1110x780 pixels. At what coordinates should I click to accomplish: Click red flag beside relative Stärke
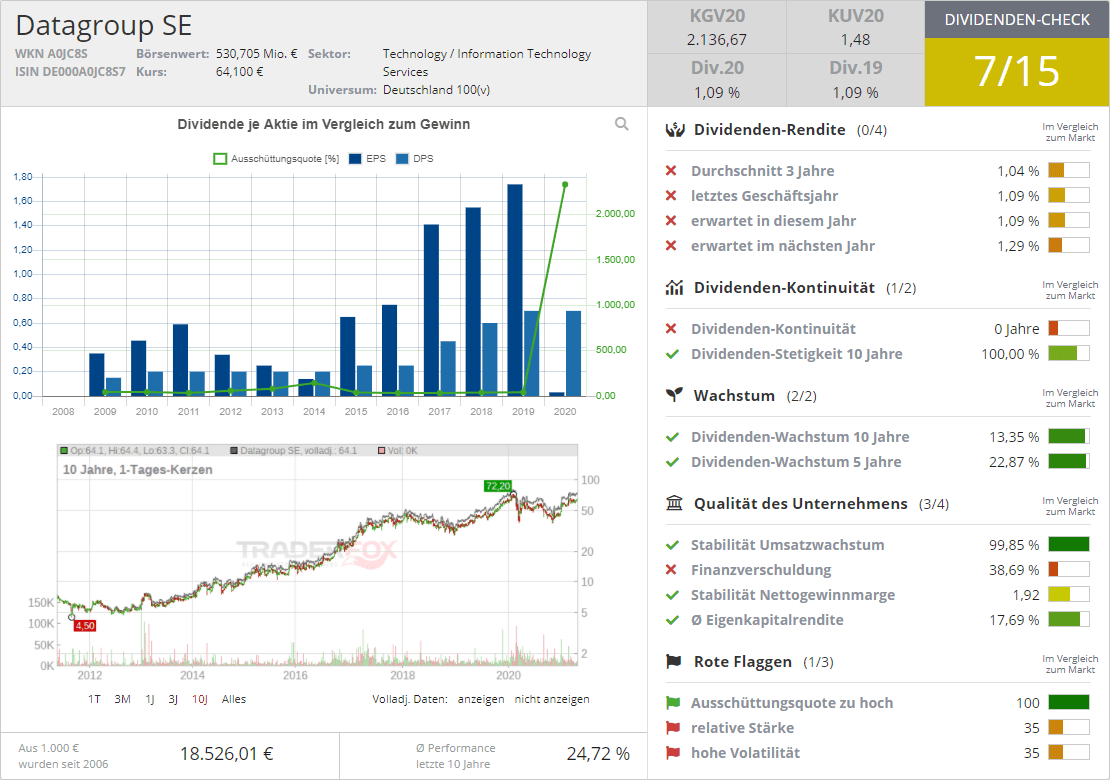click(x=673, y=728)
